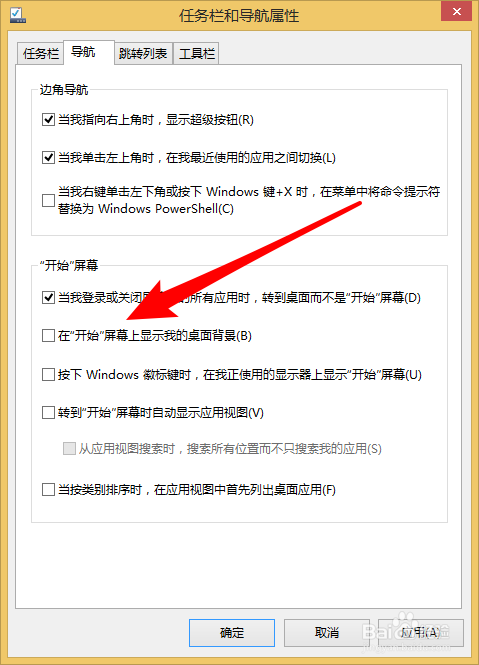This screenshot has height=665, width=479.
Task: Click the taskbar properties window icon
Action: coord(18,15)
